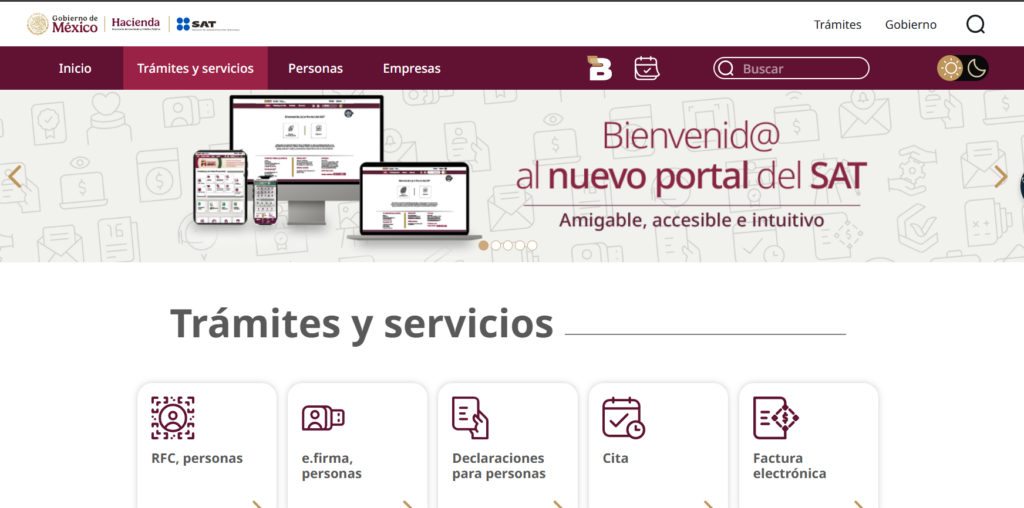Select the fourth carousel dot
The width and height of the screenshot is (1024, 508).
pos(520,246)
